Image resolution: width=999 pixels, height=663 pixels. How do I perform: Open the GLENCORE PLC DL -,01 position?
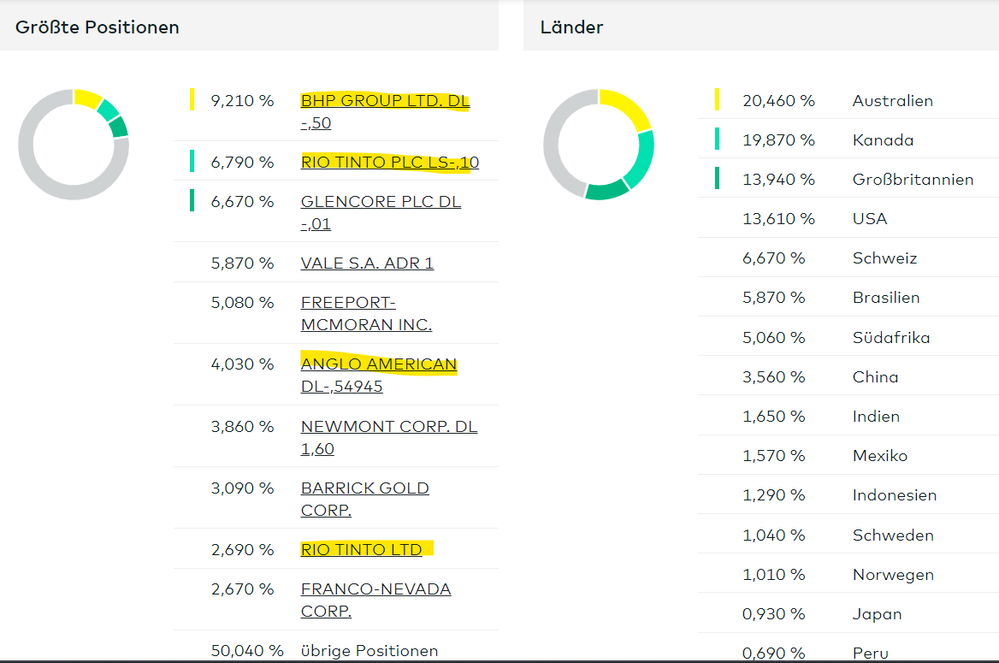380,202
